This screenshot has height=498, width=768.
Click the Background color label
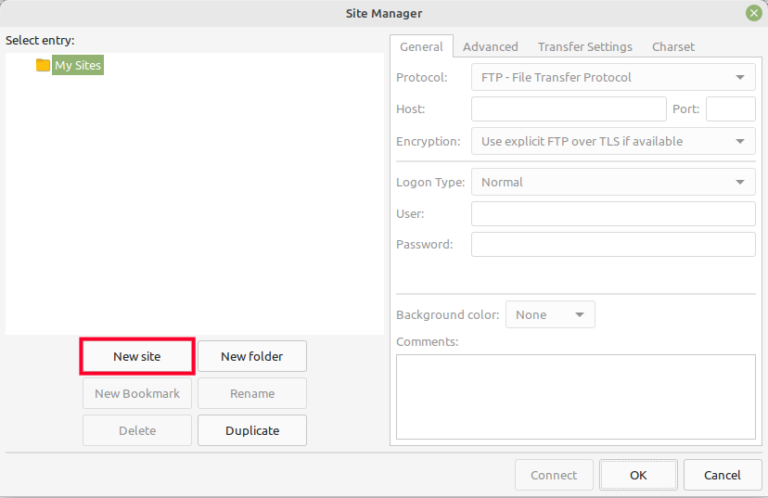(448, 314)
